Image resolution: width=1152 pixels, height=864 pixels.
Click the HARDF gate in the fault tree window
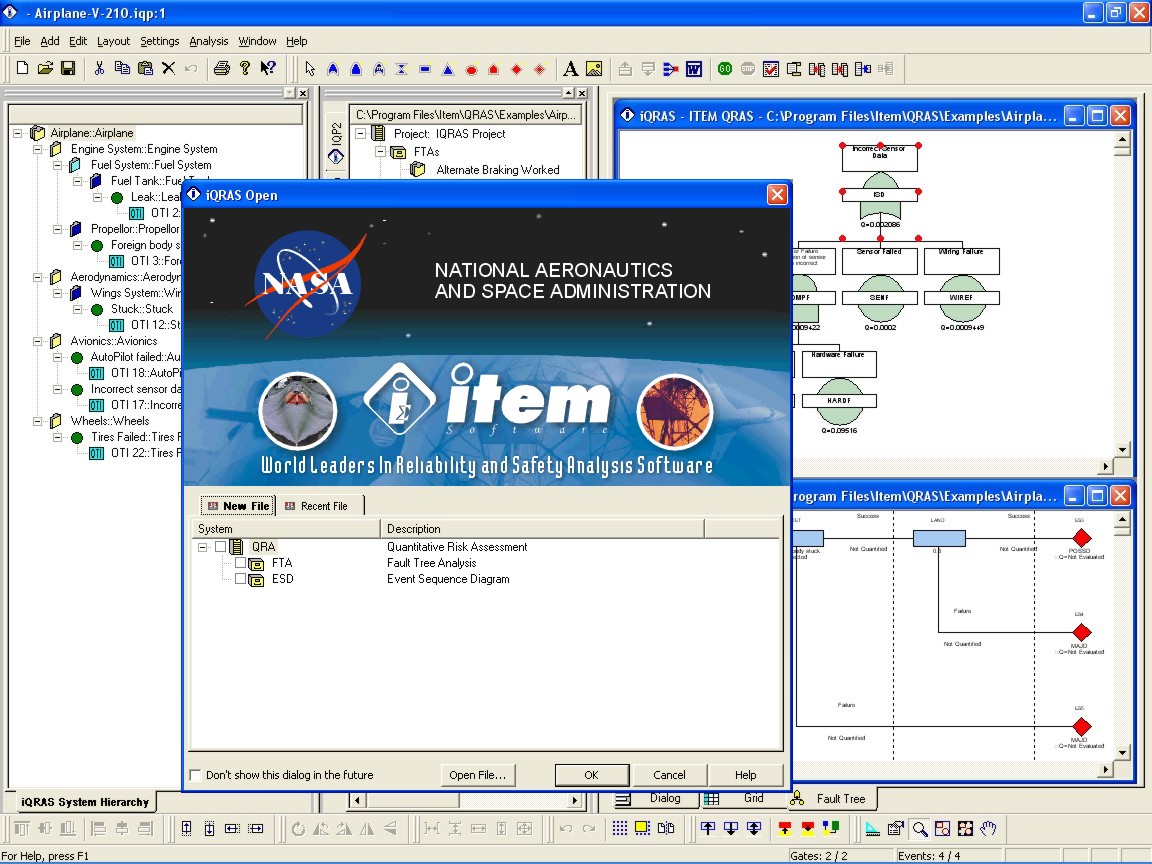(839, 401)
